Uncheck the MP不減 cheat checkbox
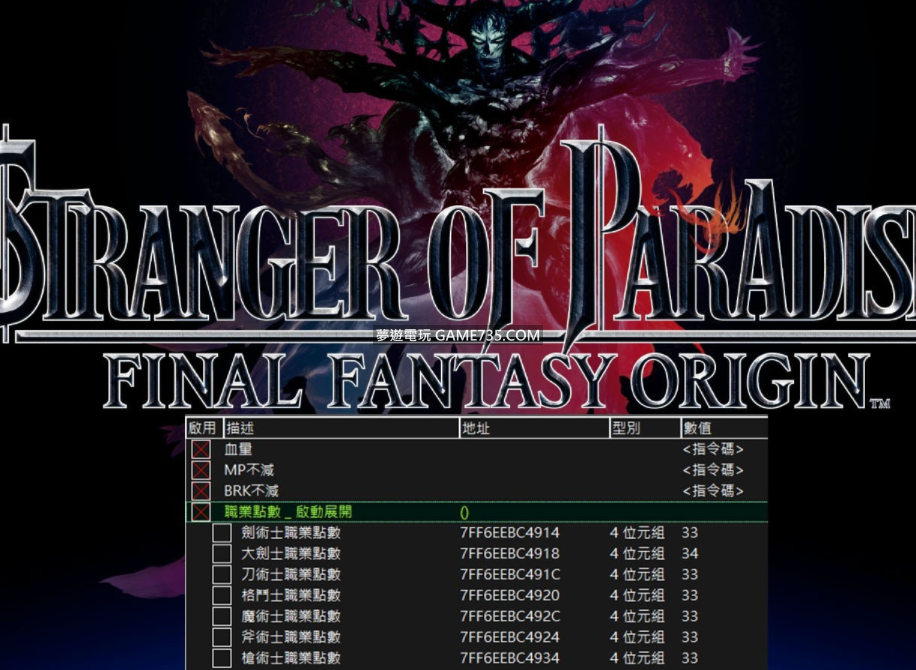 click(200, 470)
